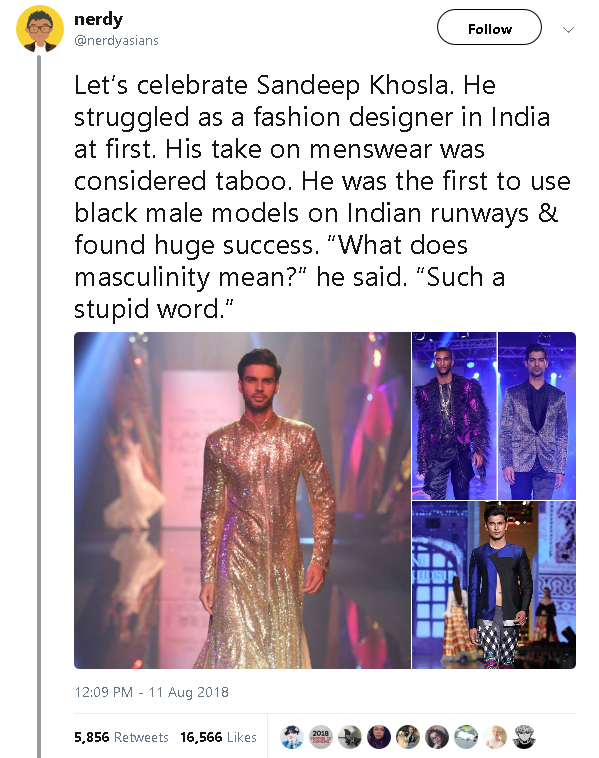
Task: Open the nerdy profile avatar
Action: (x=40, y=29)
